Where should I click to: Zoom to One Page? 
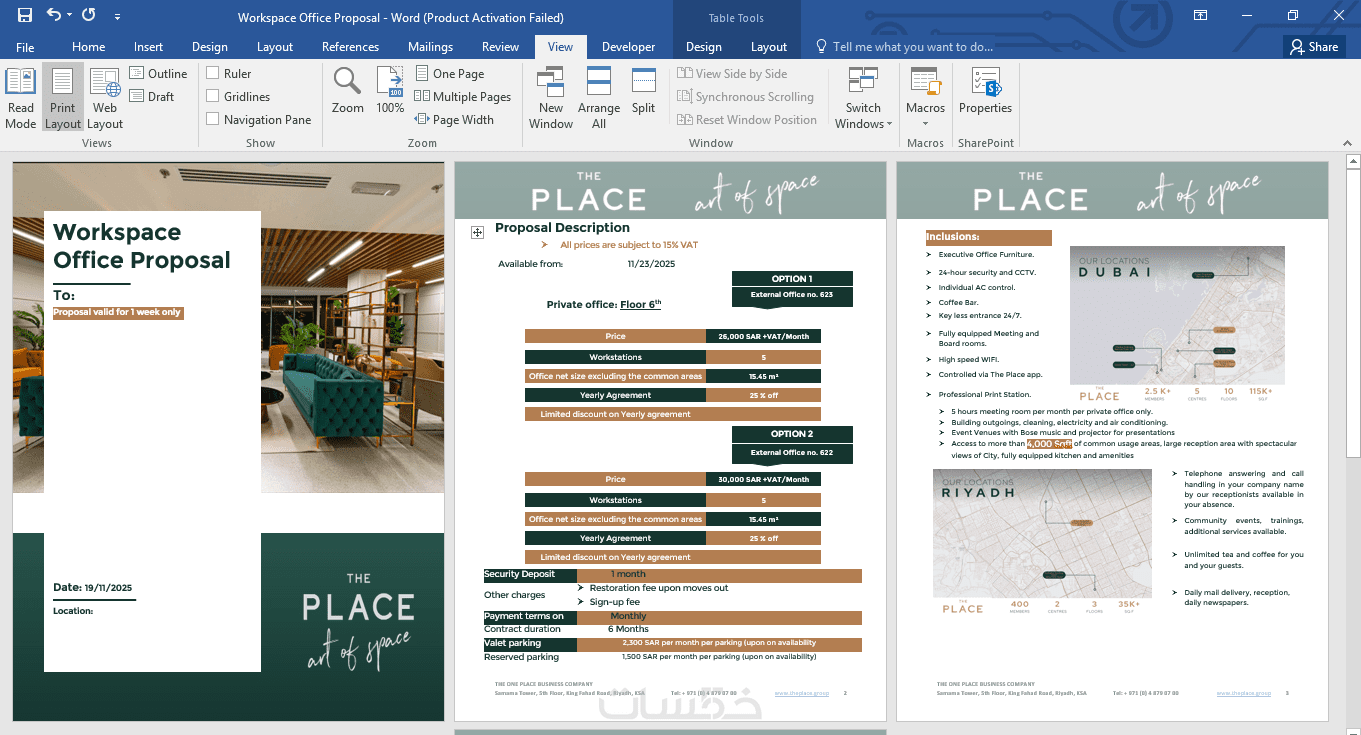click(x=450, y=73)
